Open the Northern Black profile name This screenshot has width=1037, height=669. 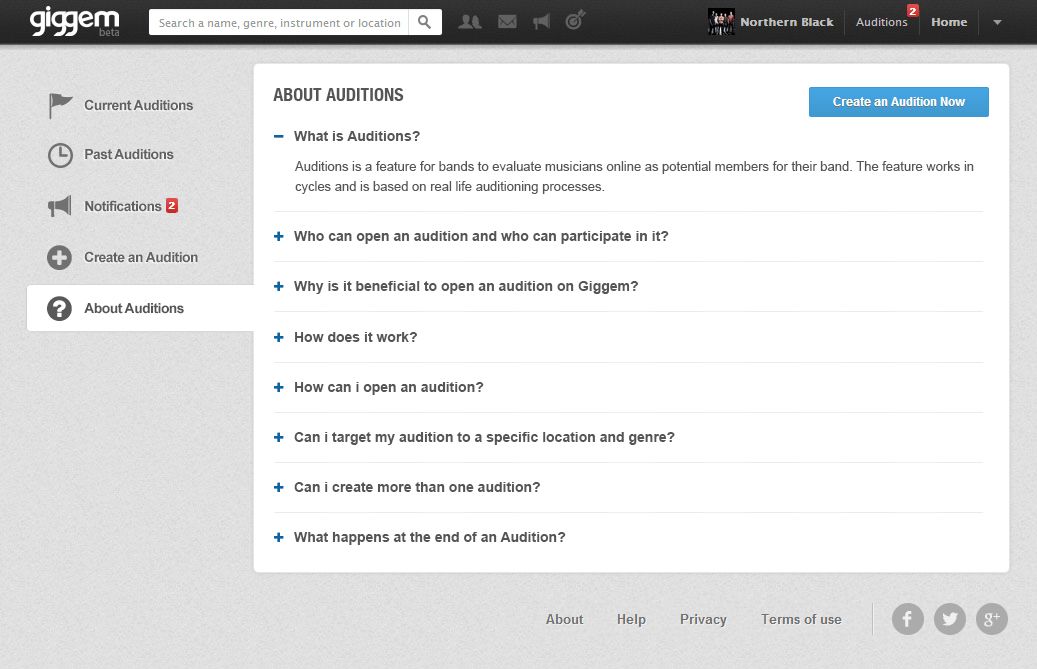click(787, 22)
